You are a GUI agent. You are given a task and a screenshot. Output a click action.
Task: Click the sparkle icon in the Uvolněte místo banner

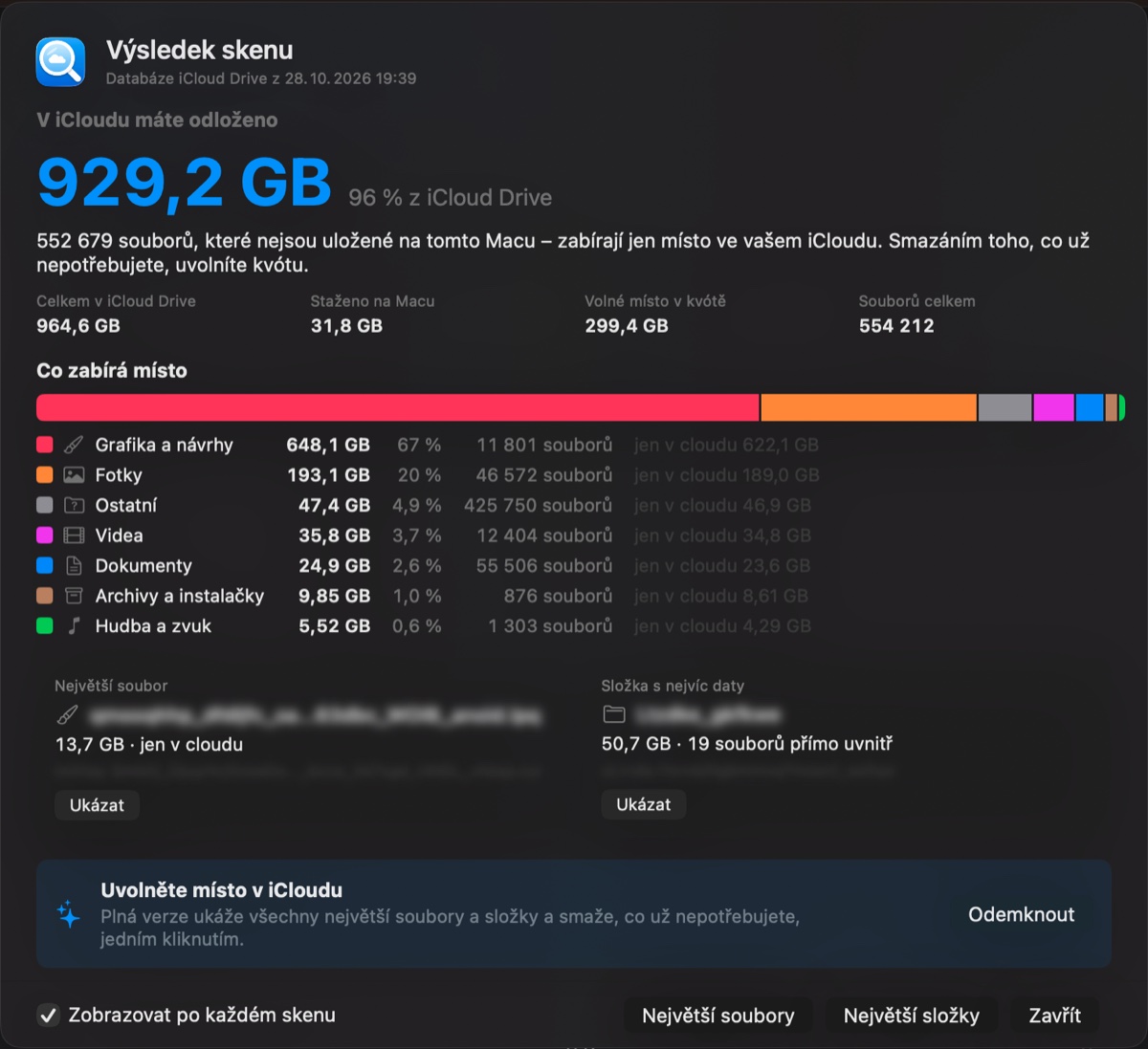69,914
